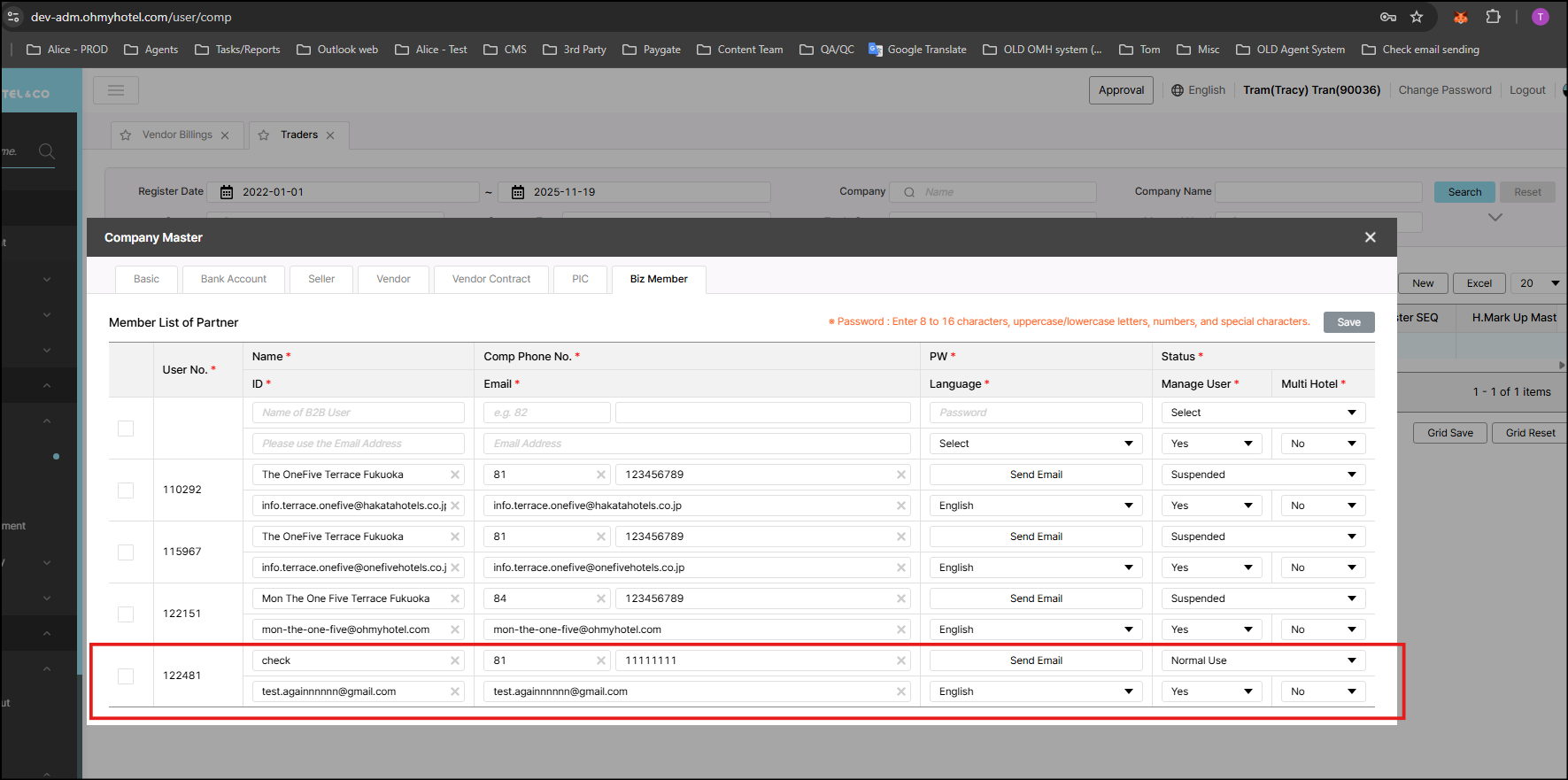
Task: Close the Vendor Billings tab
Action: pyautogui.click(x=225, y=135)
